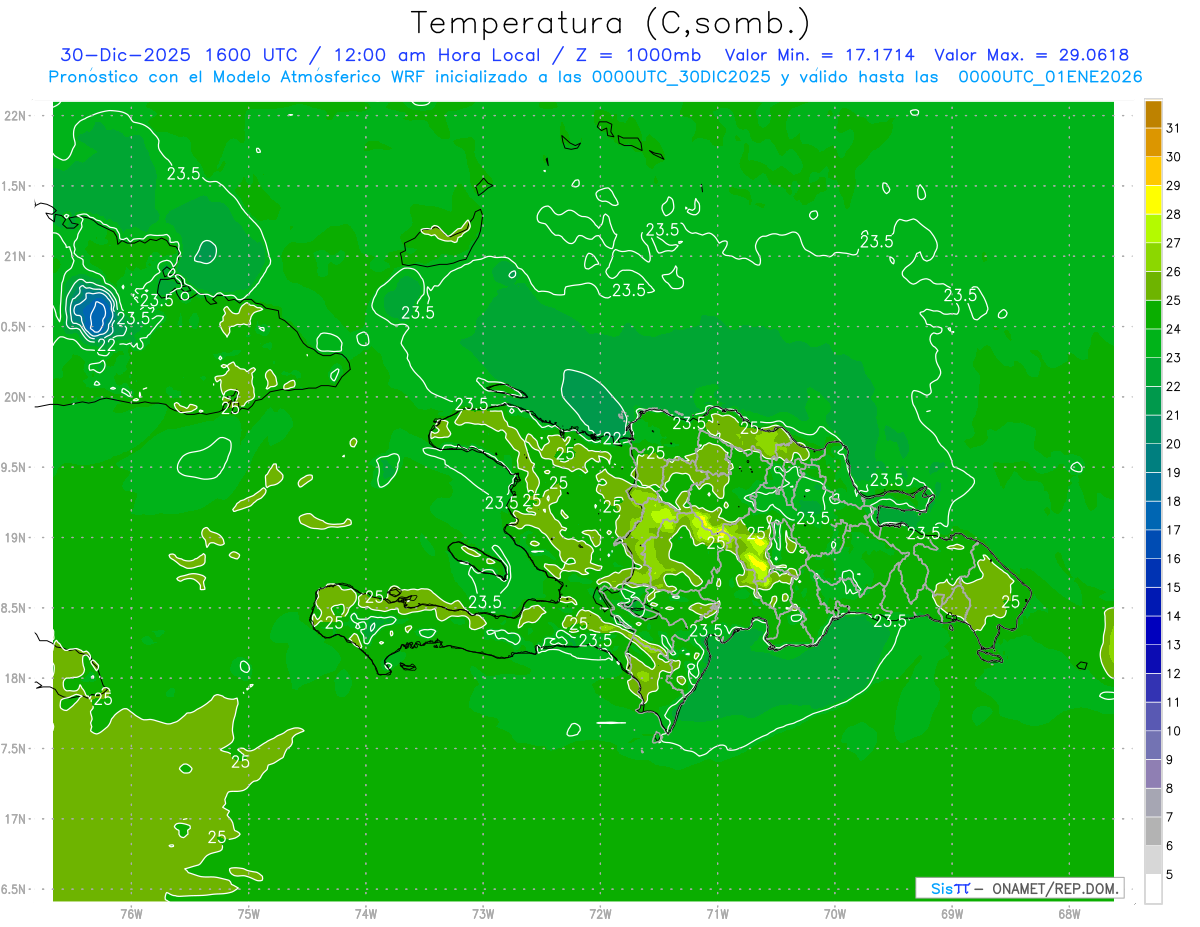The height and width of the screenshot is (927, 1200).
Task: Click the 76W longitude axis label
Action: pos(131,913)
